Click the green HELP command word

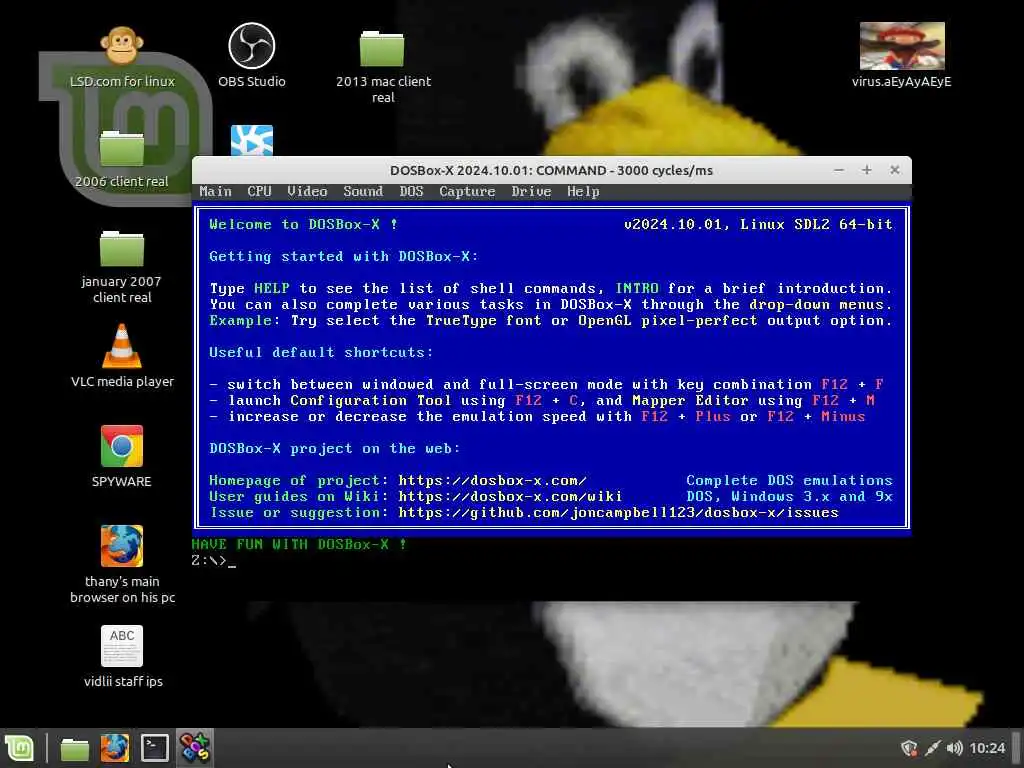click(271, 288)
